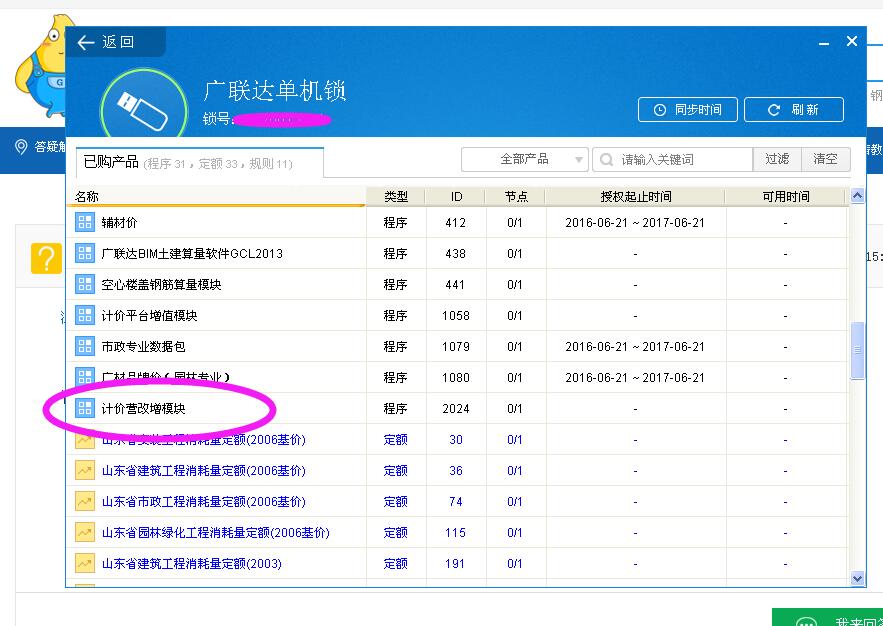Click the icon beside 广联达BIM土建算量软件GCL2013
Viewport: 883px width, 626px height.
coord(85,253)
